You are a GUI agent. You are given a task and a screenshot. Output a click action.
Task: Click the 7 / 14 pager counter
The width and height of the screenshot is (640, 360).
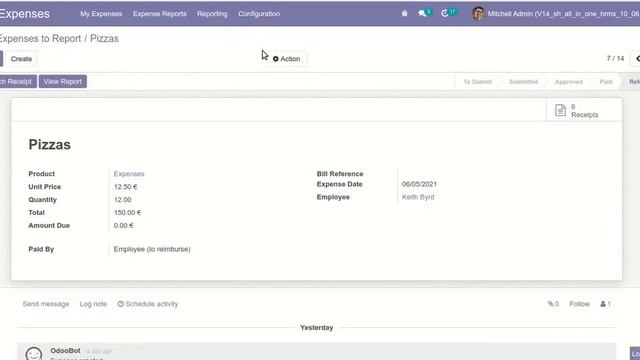pyautogui.click(x=615, y=58)
